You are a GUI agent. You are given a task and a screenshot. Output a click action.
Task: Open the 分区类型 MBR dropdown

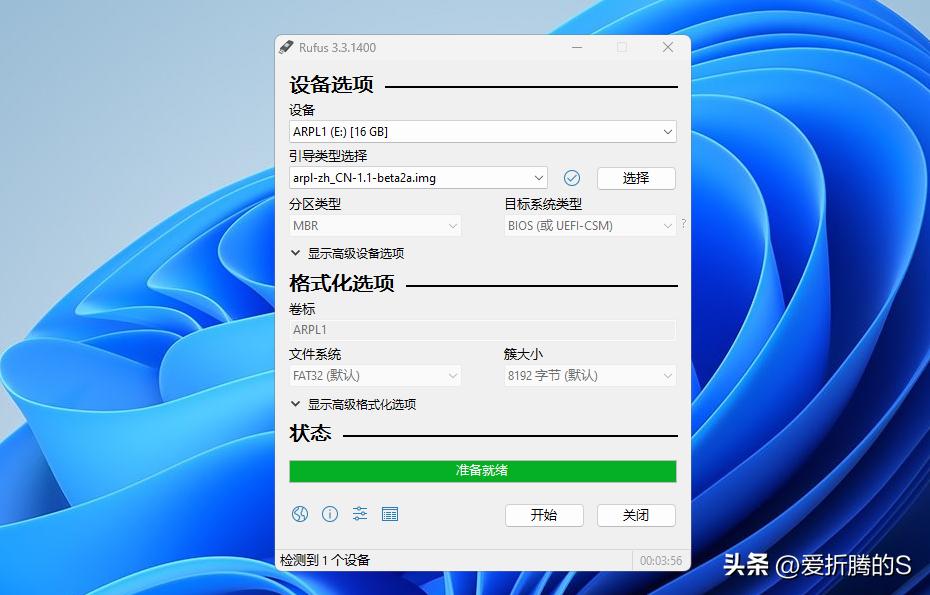[x=375, y=225]
